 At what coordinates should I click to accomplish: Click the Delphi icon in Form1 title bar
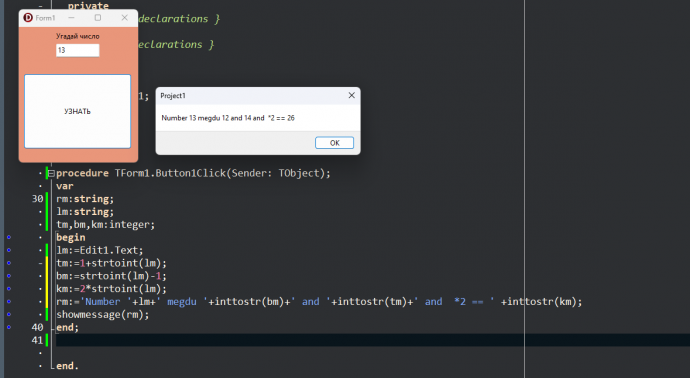[28, 18]
